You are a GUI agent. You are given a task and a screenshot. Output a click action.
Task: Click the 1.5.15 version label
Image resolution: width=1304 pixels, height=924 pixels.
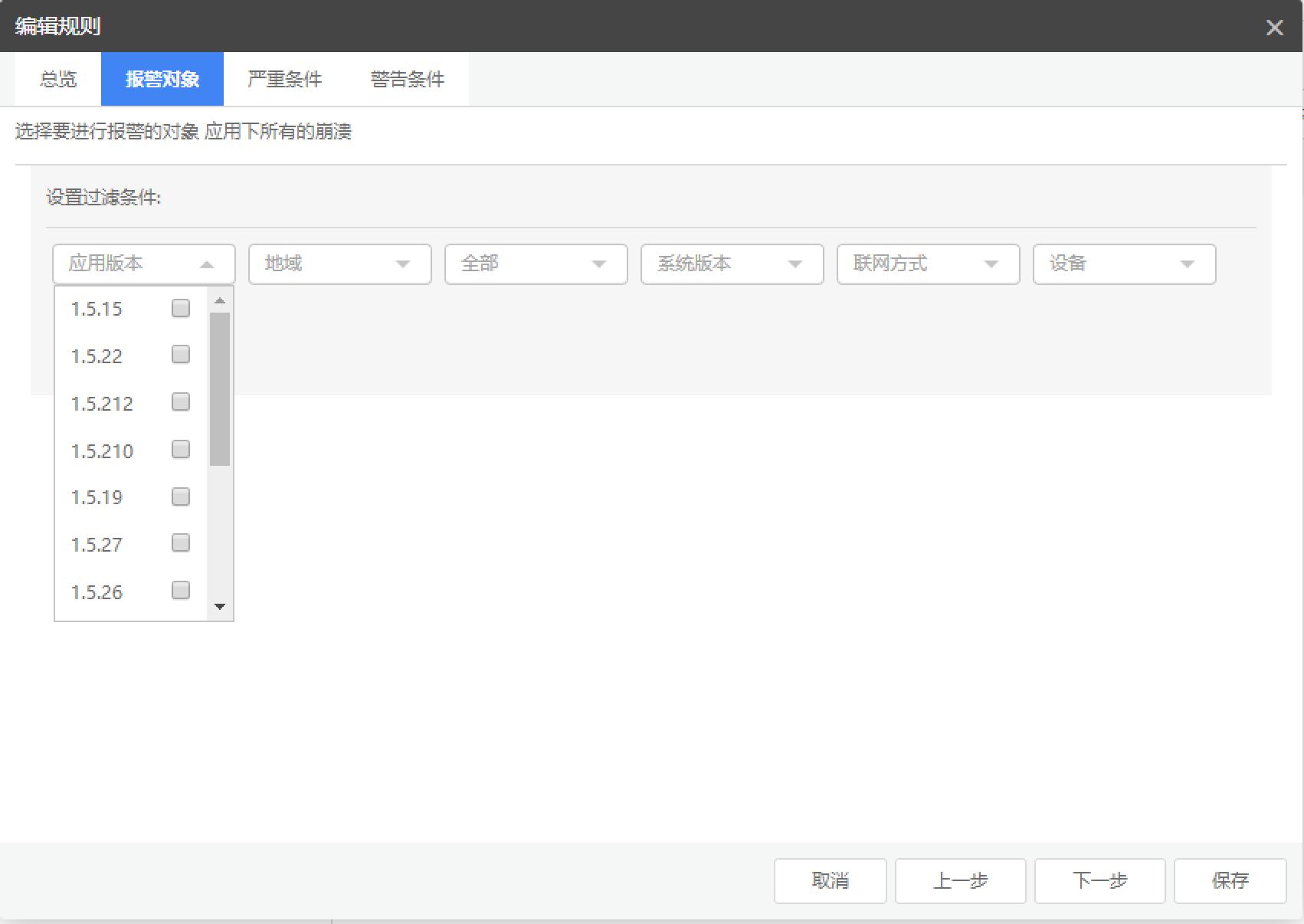tap(97, 310)
